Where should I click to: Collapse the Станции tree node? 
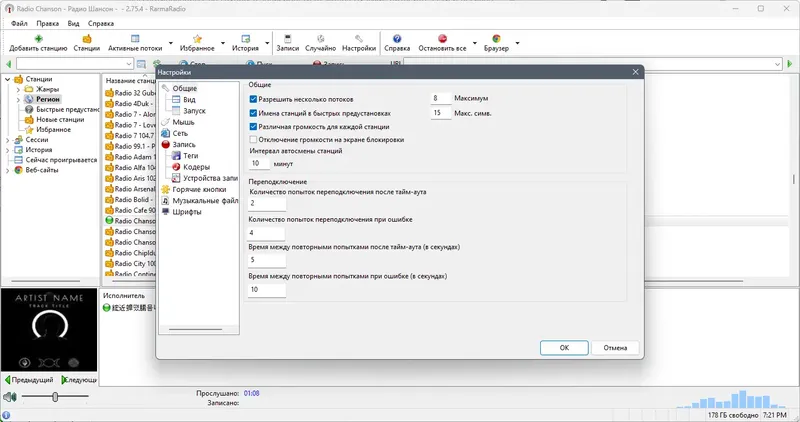(8, 79)
